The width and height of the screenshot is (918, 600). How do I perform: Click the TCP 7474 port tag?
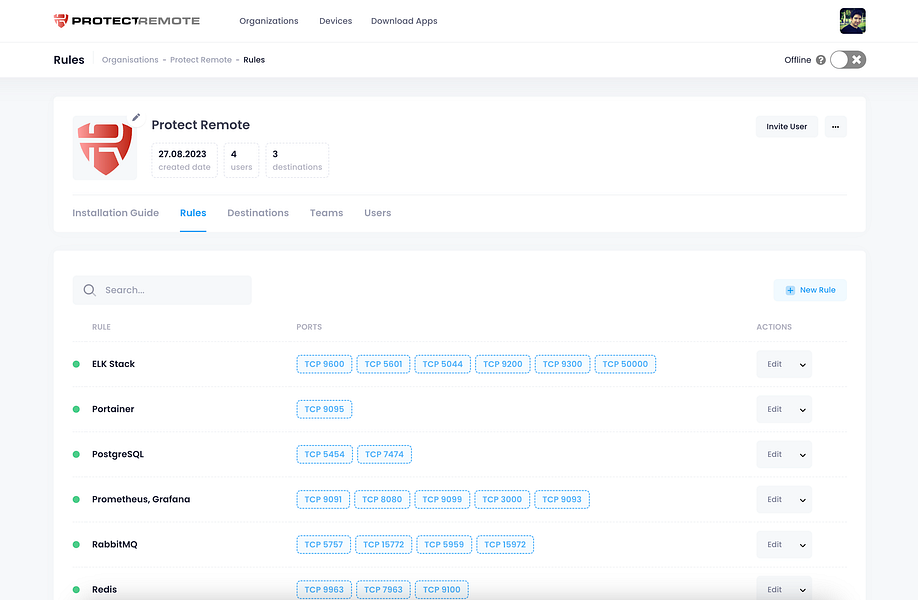click(x=384, y=454)
